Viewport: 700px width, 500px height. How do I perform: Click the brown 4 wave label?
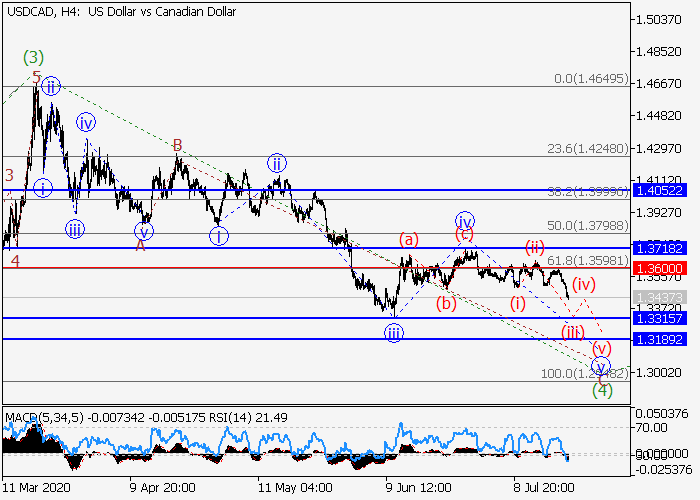coord(15,261)
